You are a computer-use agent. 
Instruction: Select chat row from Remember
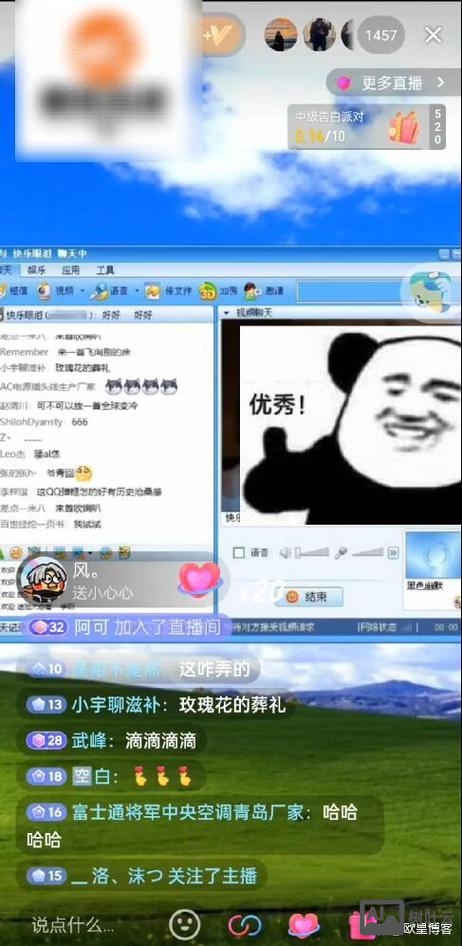[x=65, y=352]
